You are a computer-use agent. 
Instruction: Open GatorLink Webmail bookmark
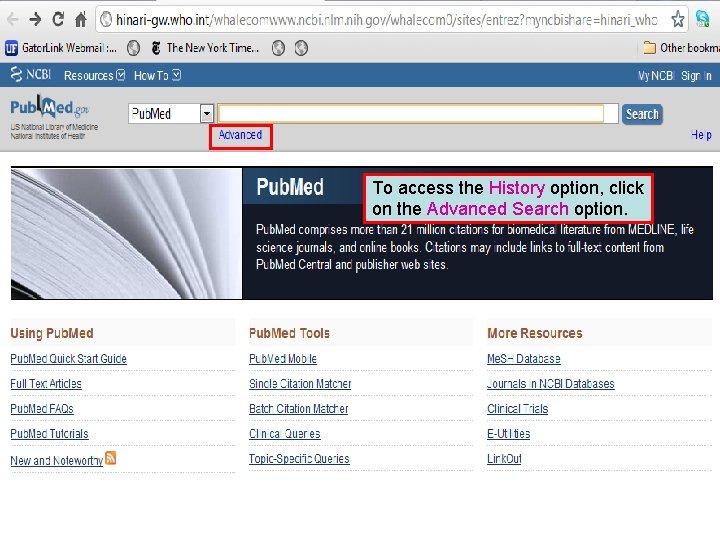pyautogui.click(x=61, y=48)
